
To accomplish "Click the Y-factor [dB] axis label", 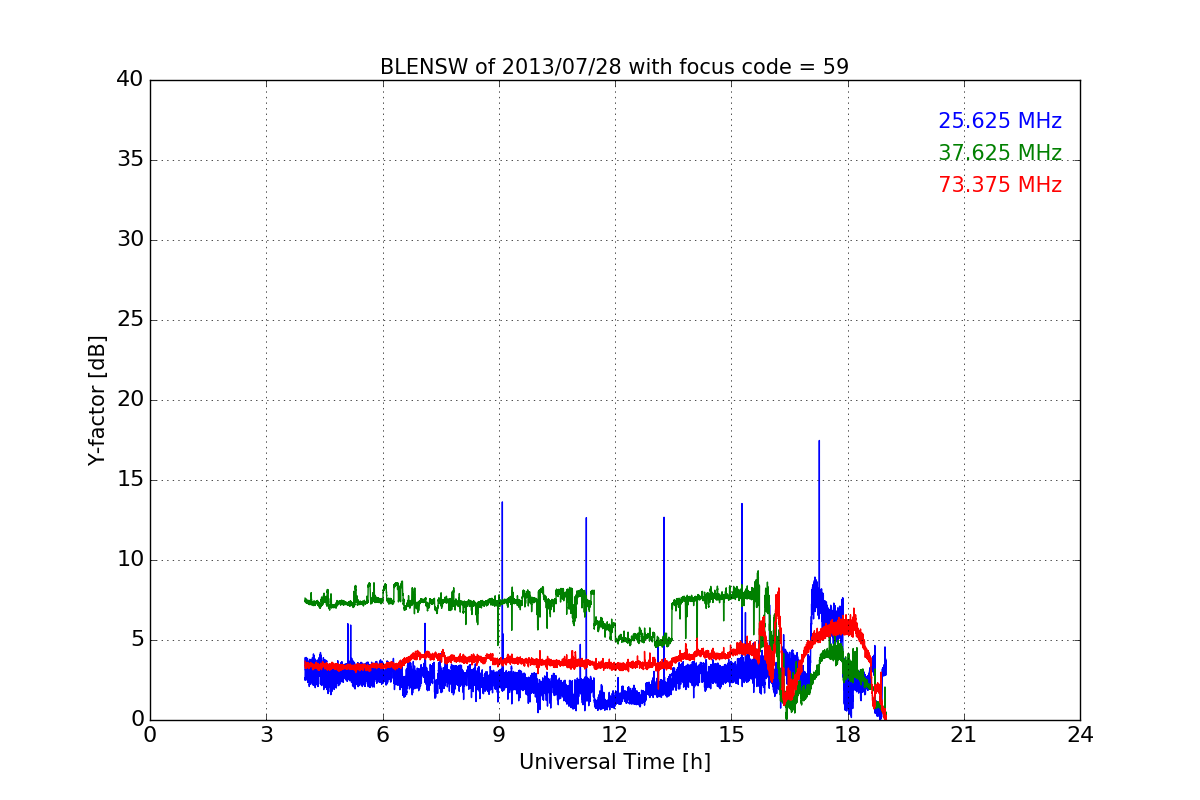I will (x=97, y=400).
